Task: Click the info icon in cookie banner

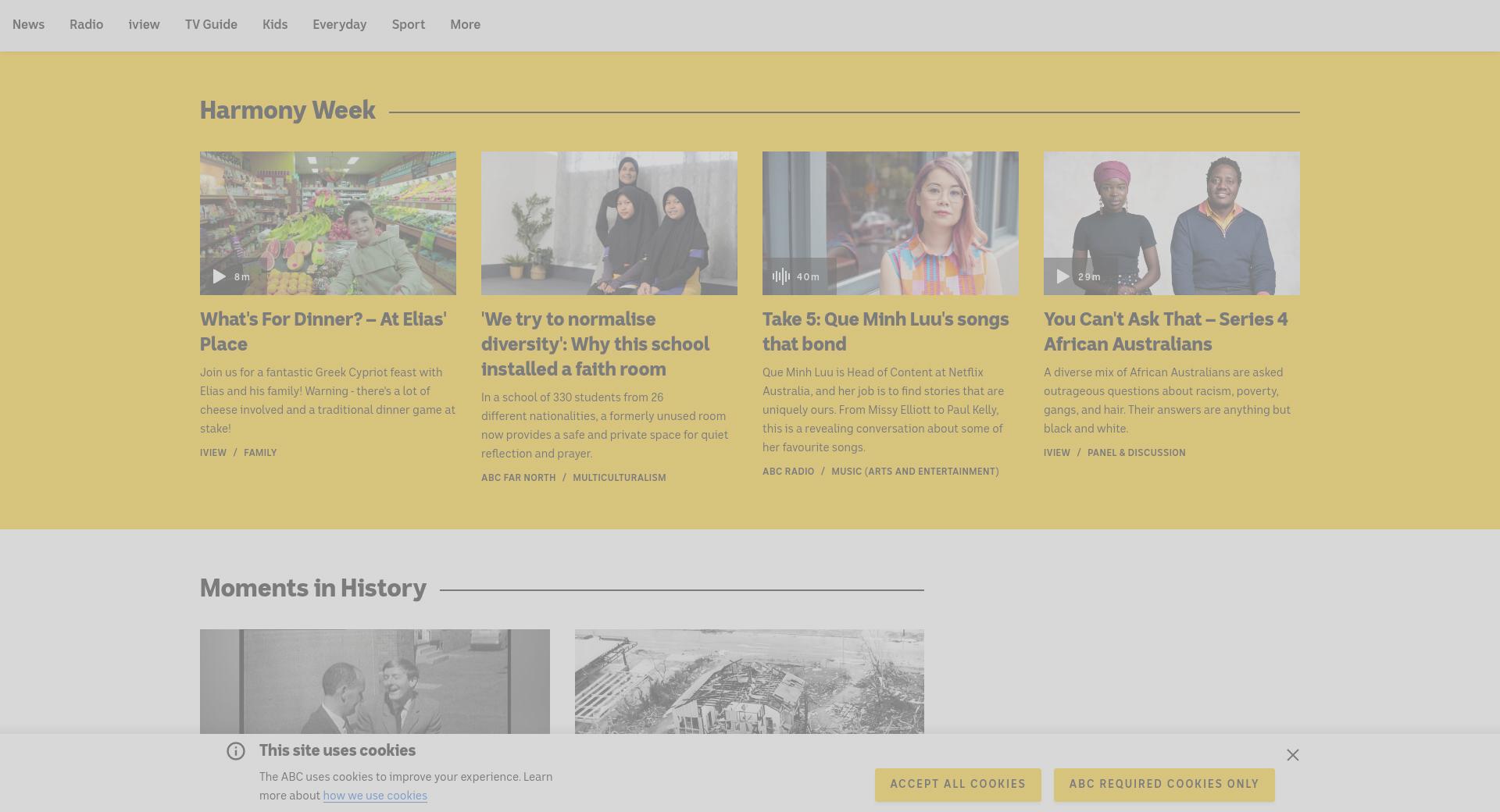Action: [236, 751]
